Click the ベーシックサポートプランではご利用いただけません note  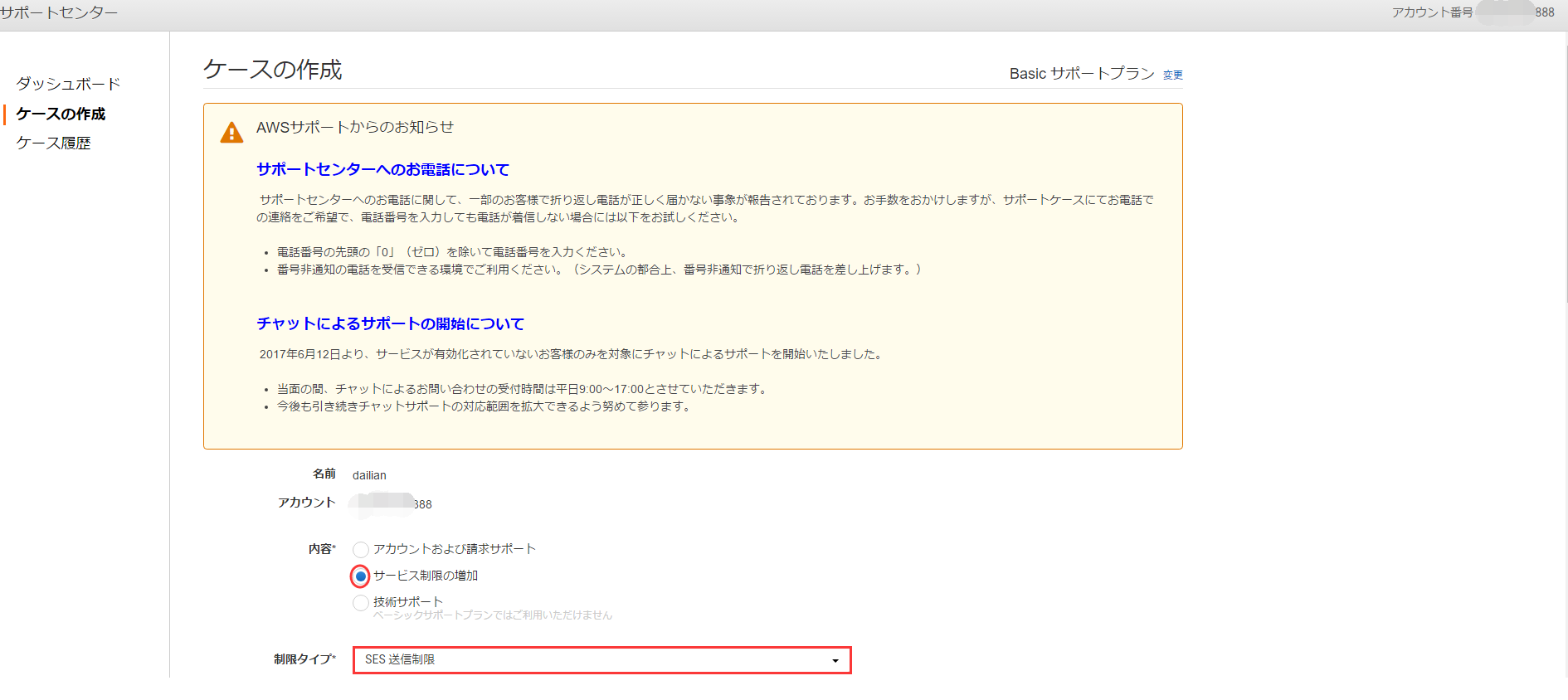click(492, 615)
